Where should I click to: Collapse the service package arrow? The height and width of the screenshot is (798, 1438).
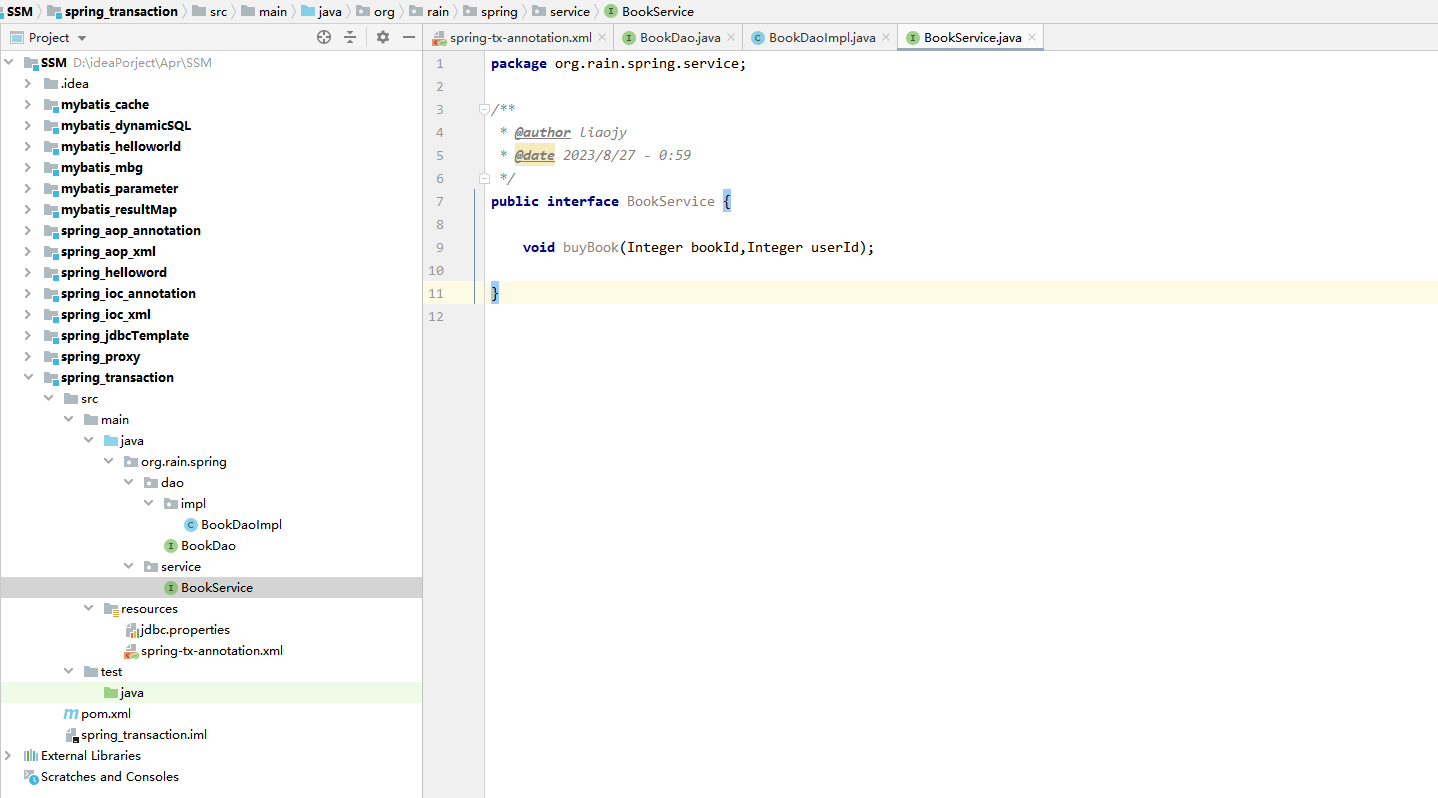pos(129,567)
